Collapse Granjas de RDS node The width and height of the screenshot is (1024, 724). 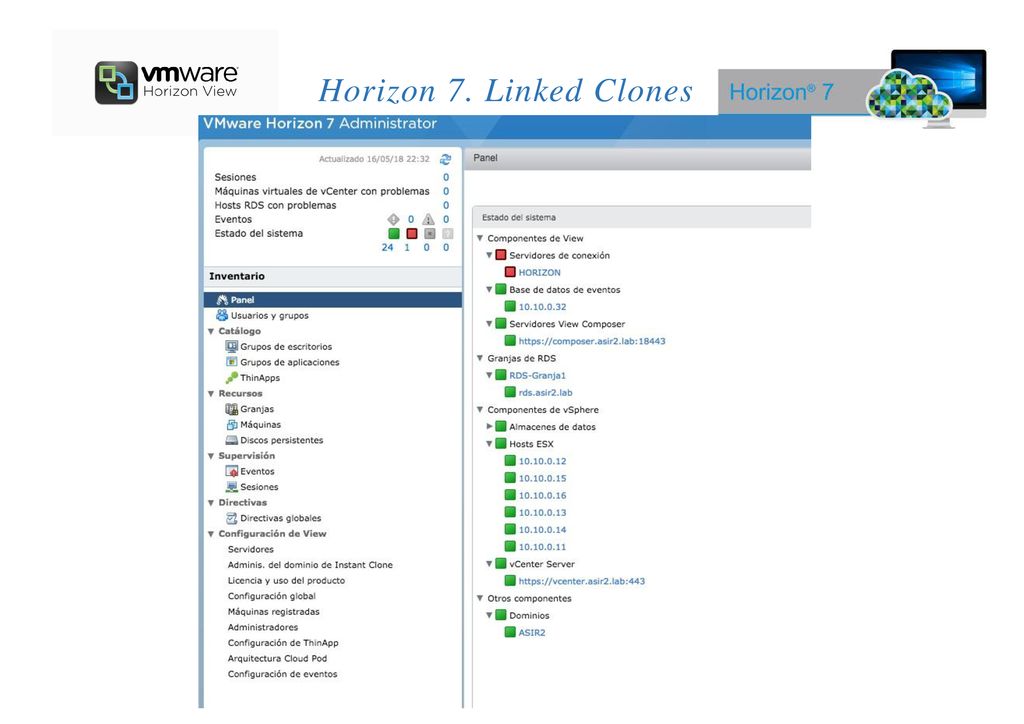pos(480,358)
